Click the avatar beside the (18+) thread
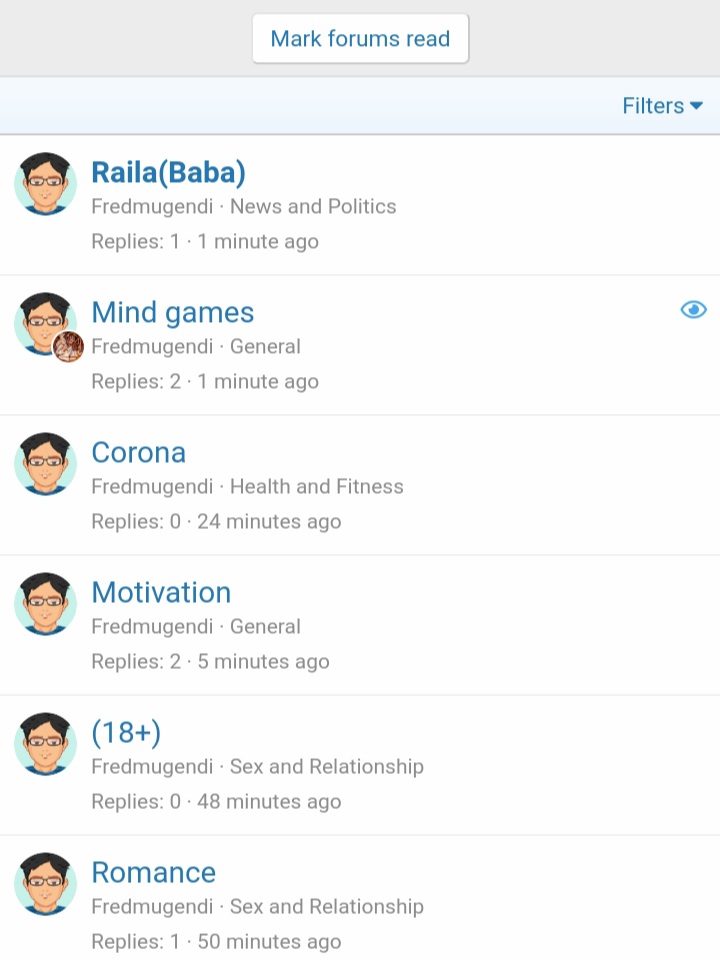Screen dimensions: 720x960 (45, 744)
